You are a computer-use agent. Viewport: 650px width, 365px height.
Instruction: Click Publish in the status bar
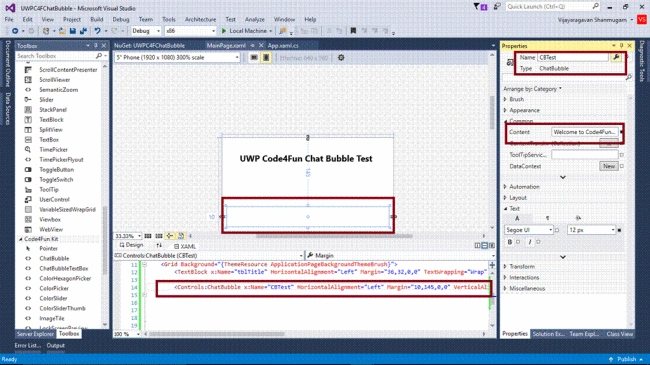[x=626, y=359]
